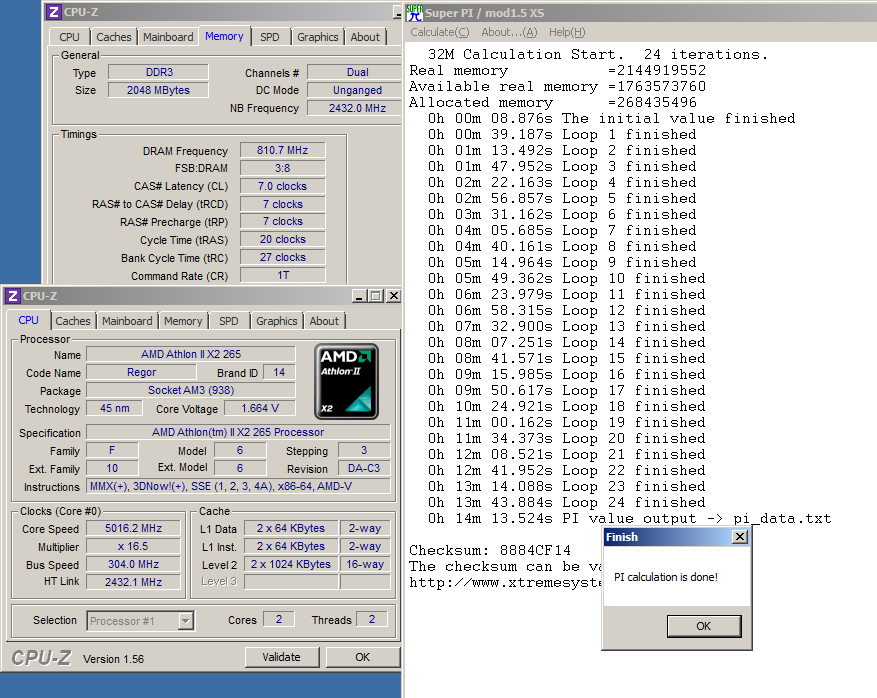
Task: Click the Cores count field
Action: (279, 619)
